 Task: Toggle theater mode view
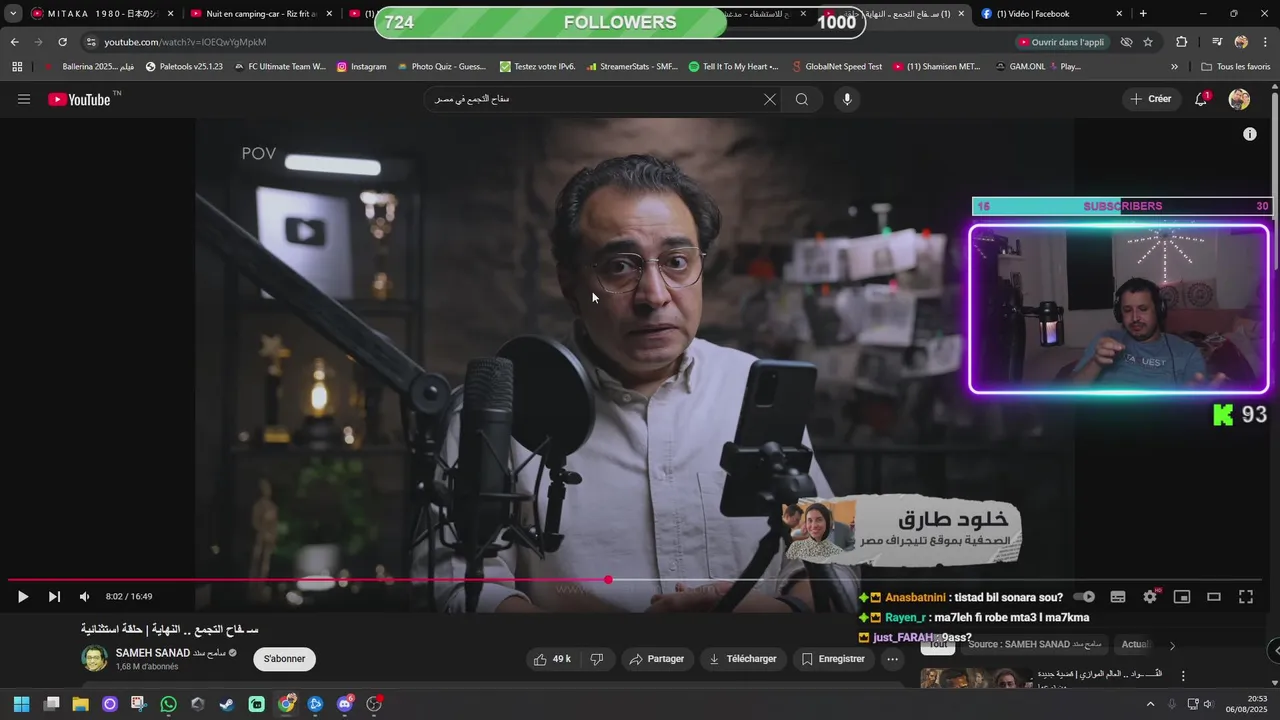(x=1214, y=597)
